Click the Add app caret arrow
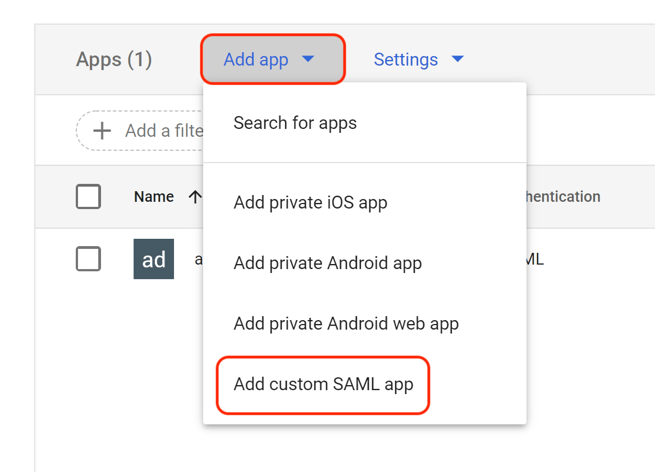 tap(308, 59)
